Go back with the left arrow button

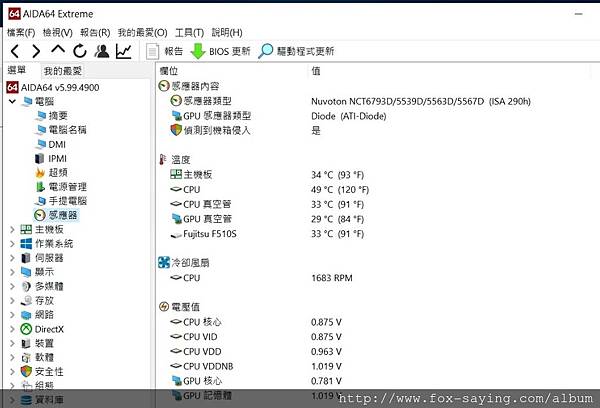[15, 51]
